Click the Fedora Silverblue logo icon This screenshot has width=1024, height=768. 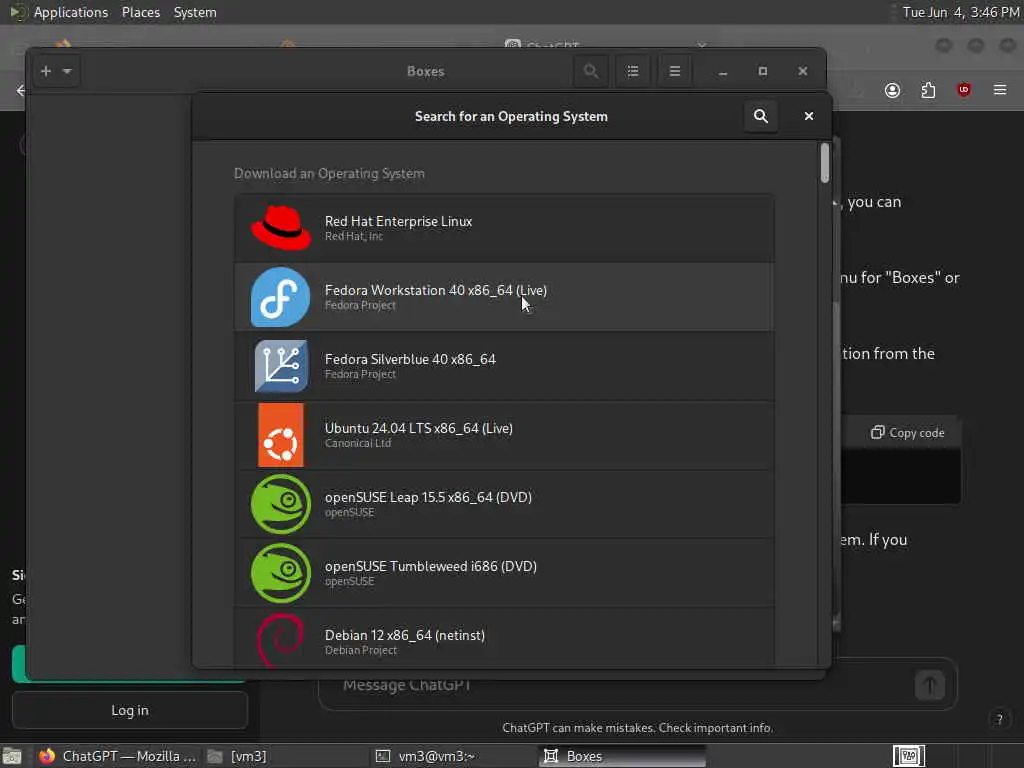tap(281, 366)
